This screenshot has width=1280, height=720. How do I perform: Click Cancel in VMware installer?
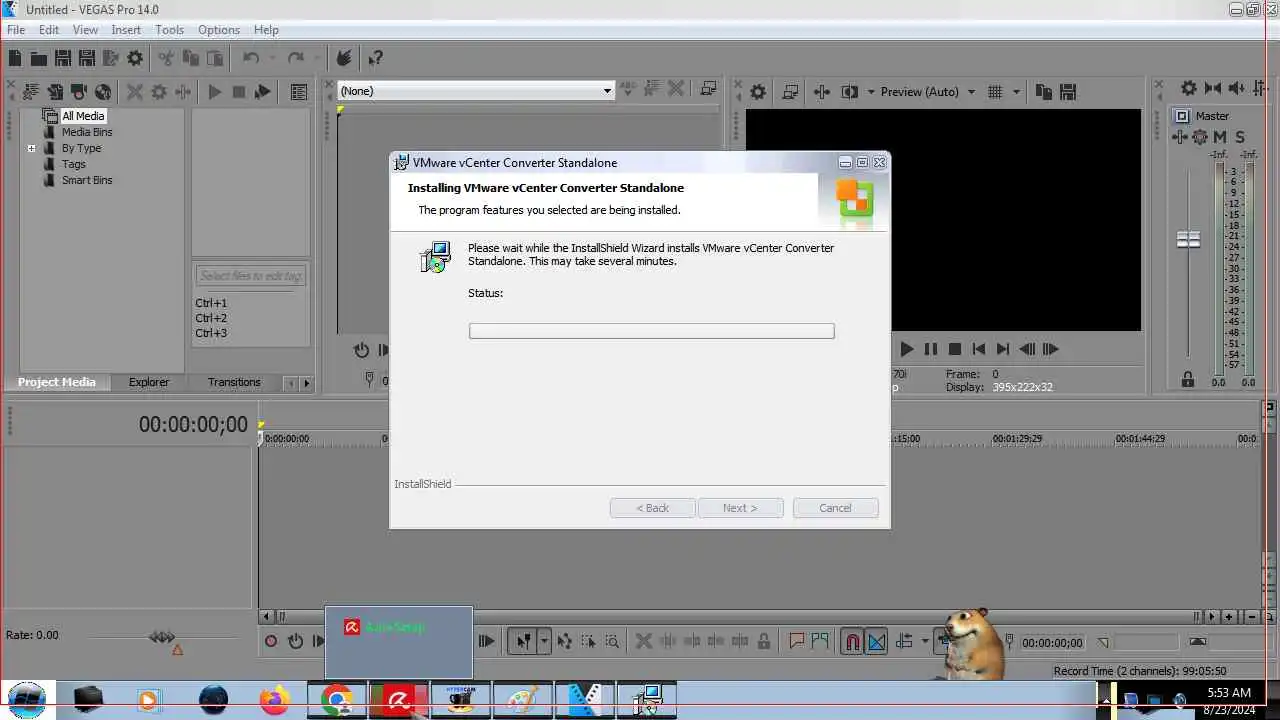(x=836, y=508)
